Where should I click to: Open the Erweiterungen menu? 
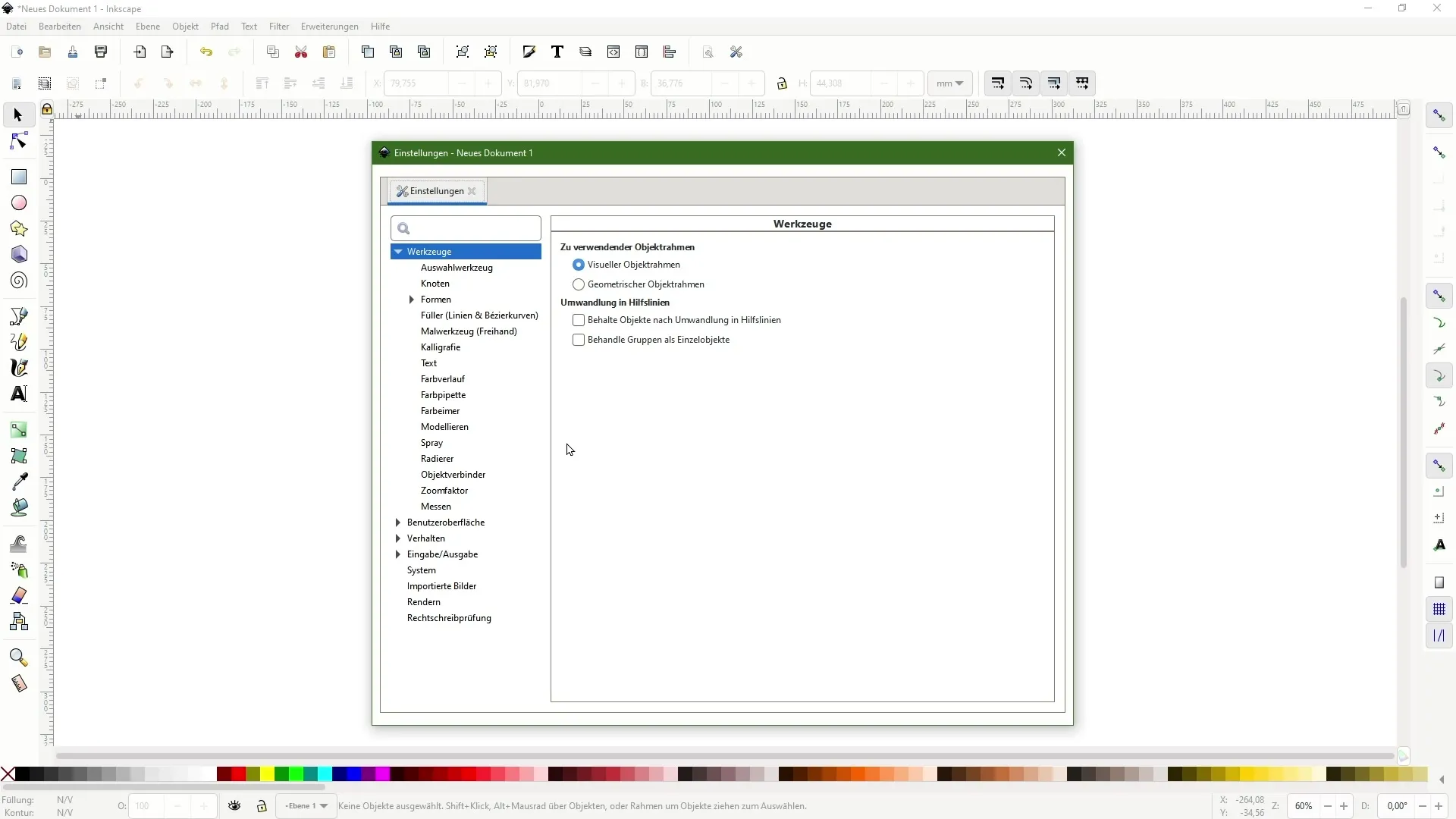coord(329,27)
